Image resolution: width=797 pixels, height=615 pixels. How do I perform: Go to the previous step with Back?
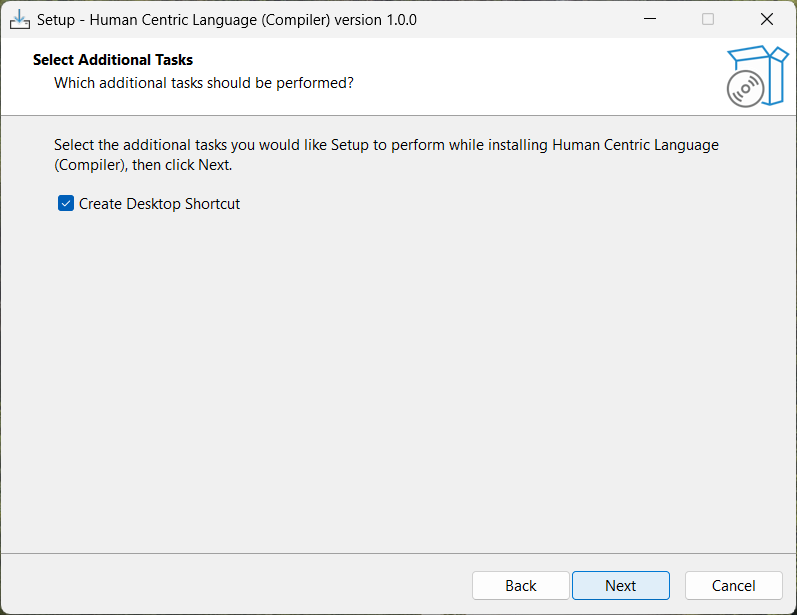coord(520,586)
